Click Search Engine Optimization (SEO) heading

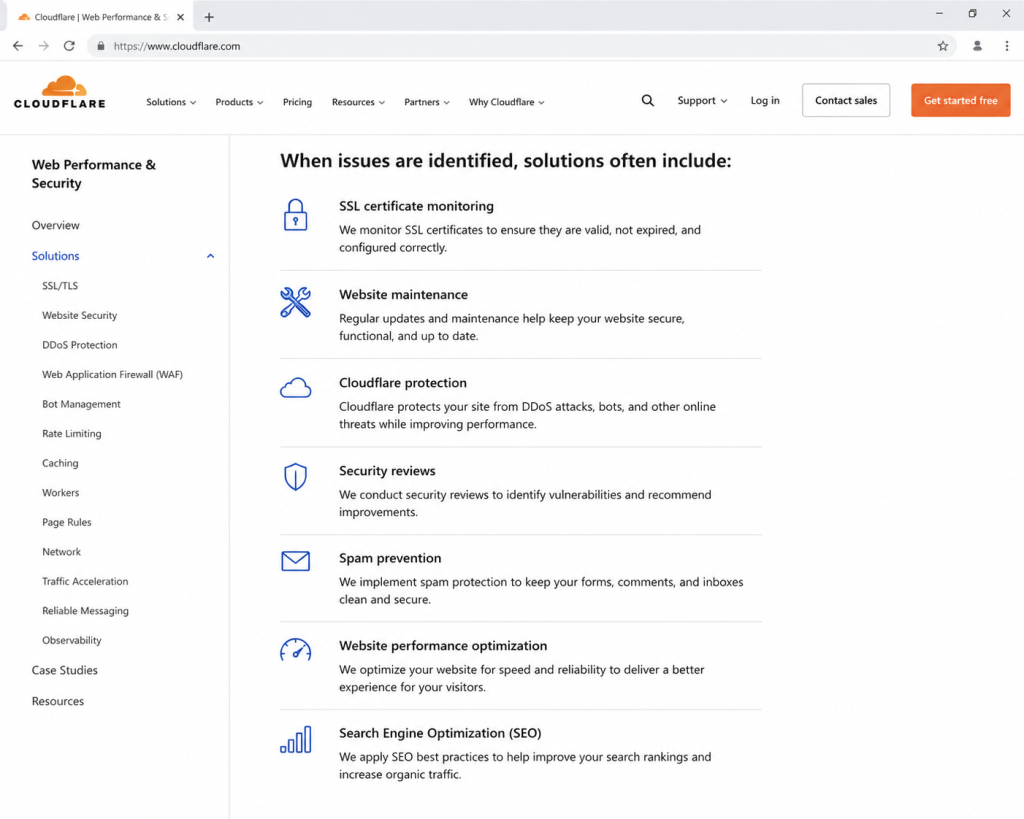[440, 733]
